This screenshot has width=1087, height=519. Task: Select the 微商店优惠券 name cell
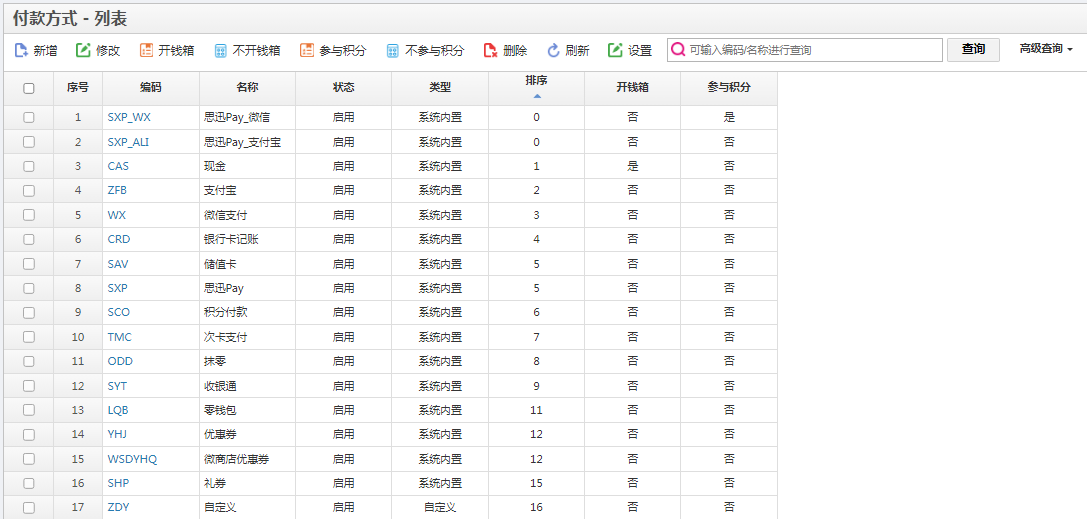(x=247, y=459)
